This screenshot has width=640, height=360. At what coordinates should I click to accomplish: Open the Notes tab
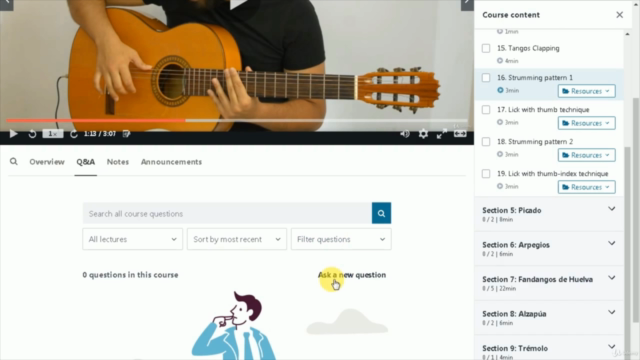pyautogui.click(x=118, y=162)
